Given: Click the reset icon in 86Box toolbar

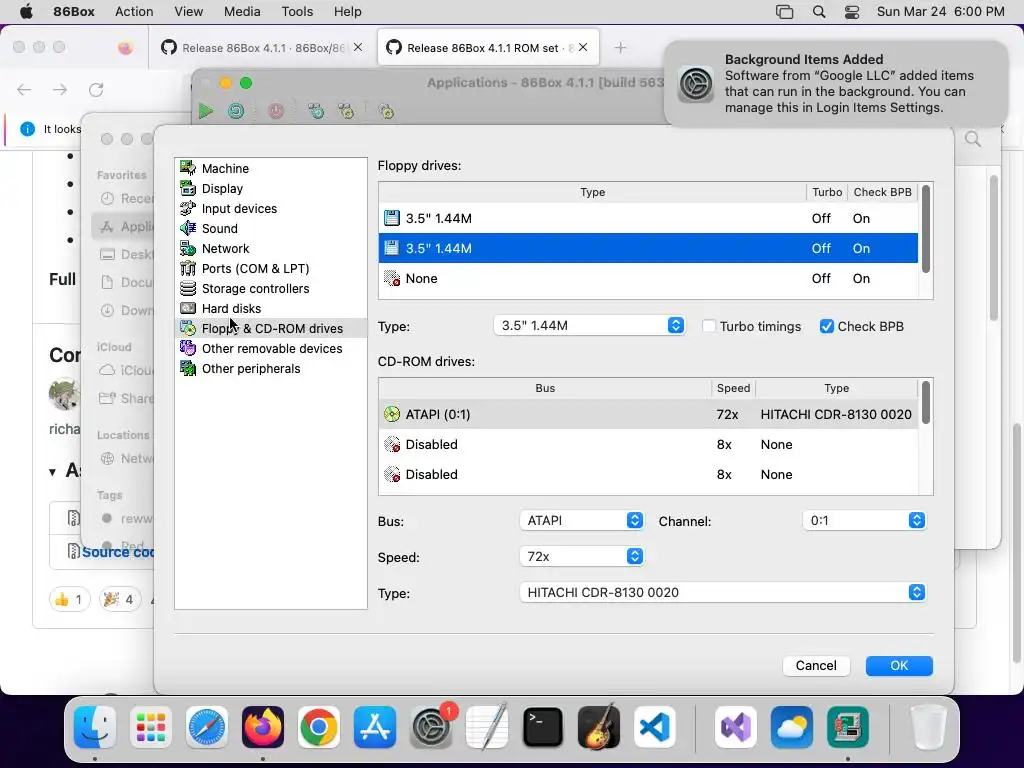Looking at the screenshot, I should (236, 111).
